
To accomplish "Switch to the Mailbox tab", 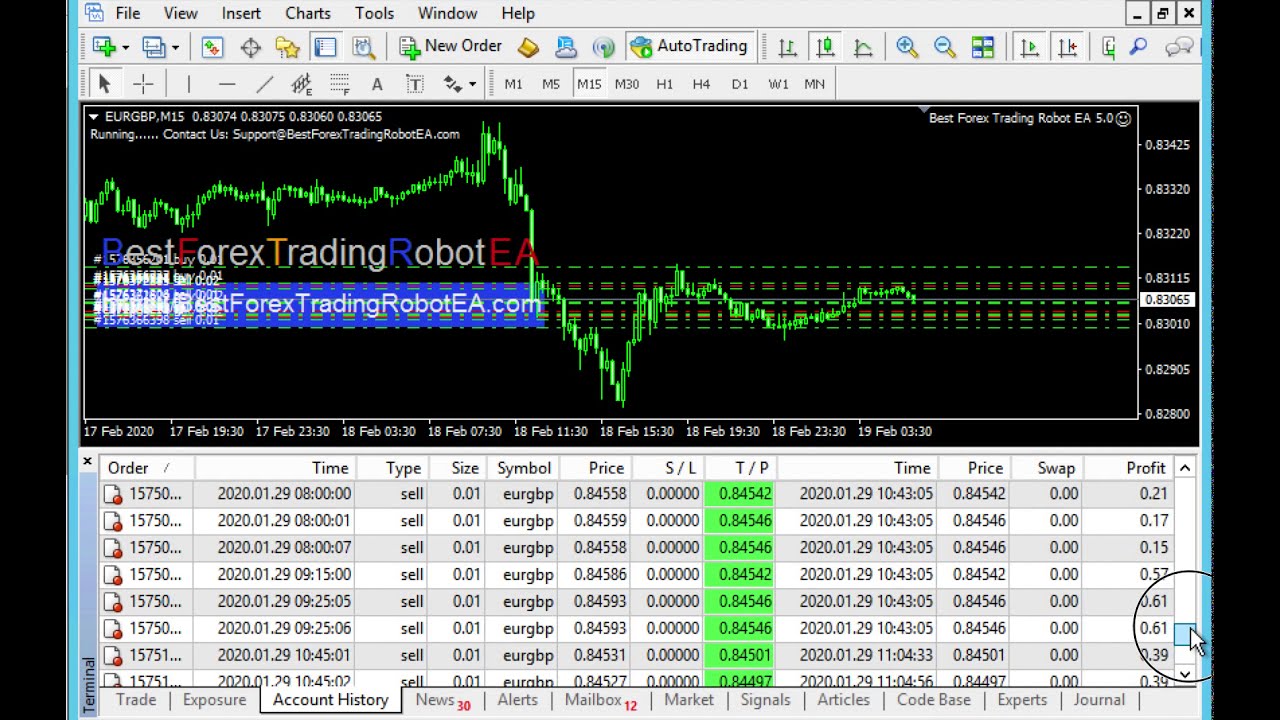I will pos(600,700).
